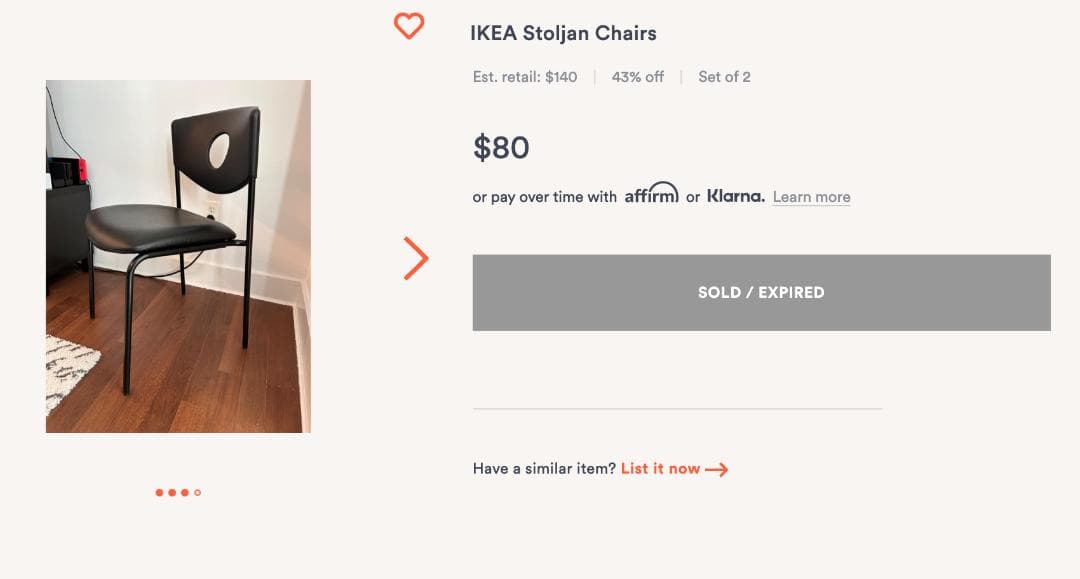Expand financing details via Learn more
The width and height of the screenshot is (1080, 579).
pos(810,196)
